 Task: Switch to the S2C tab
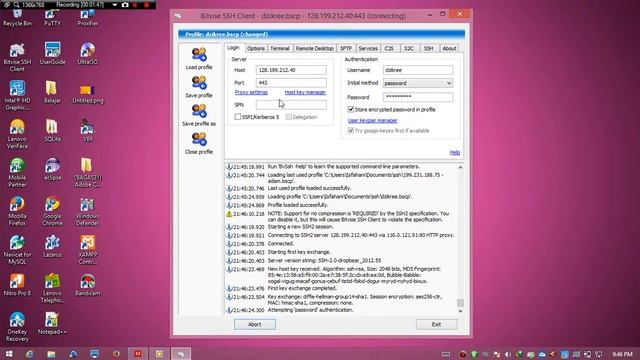pos(409,48)
